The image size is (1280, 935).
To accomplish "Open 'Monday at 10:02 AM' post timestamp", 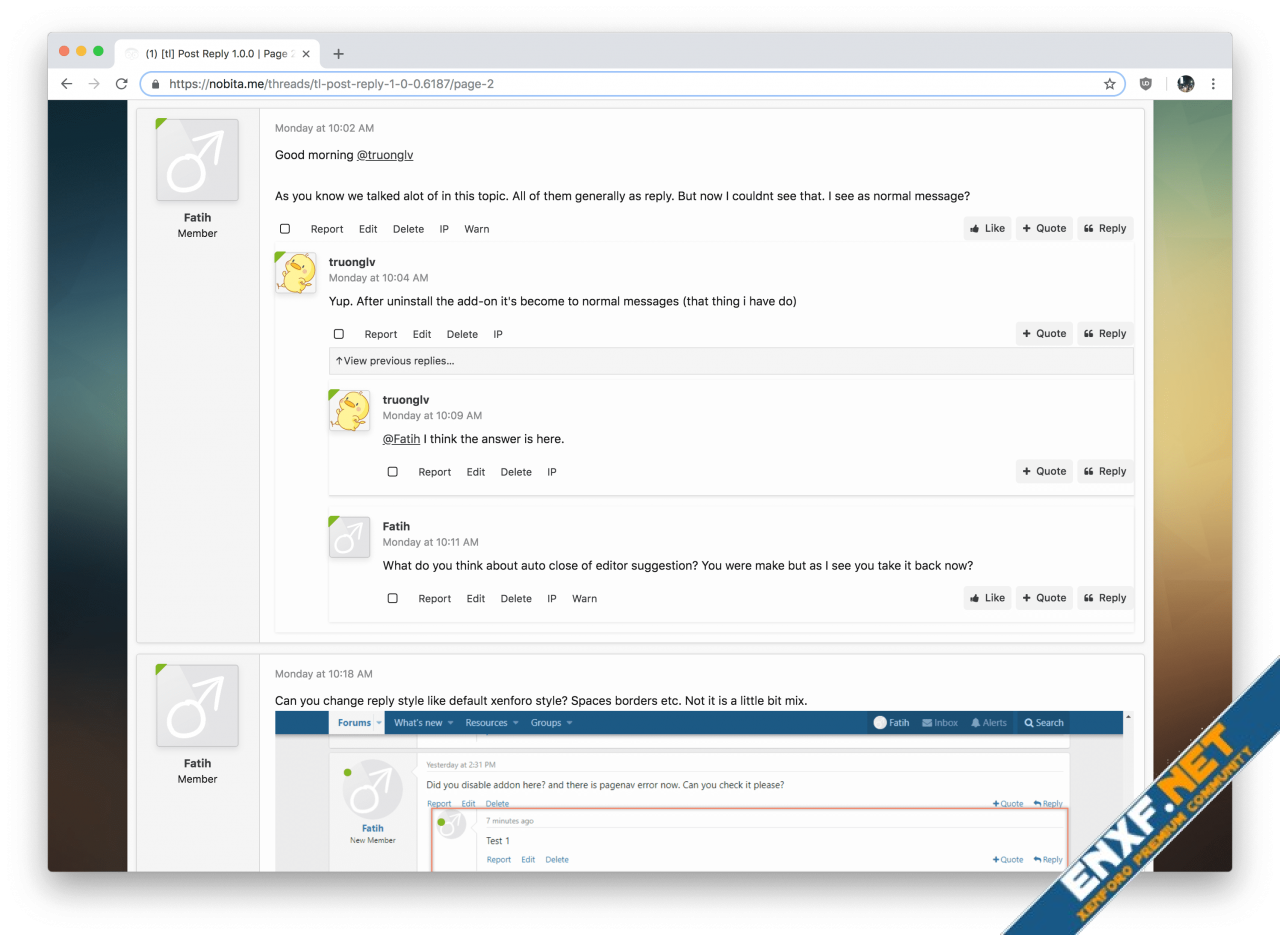I will point(324,128).
